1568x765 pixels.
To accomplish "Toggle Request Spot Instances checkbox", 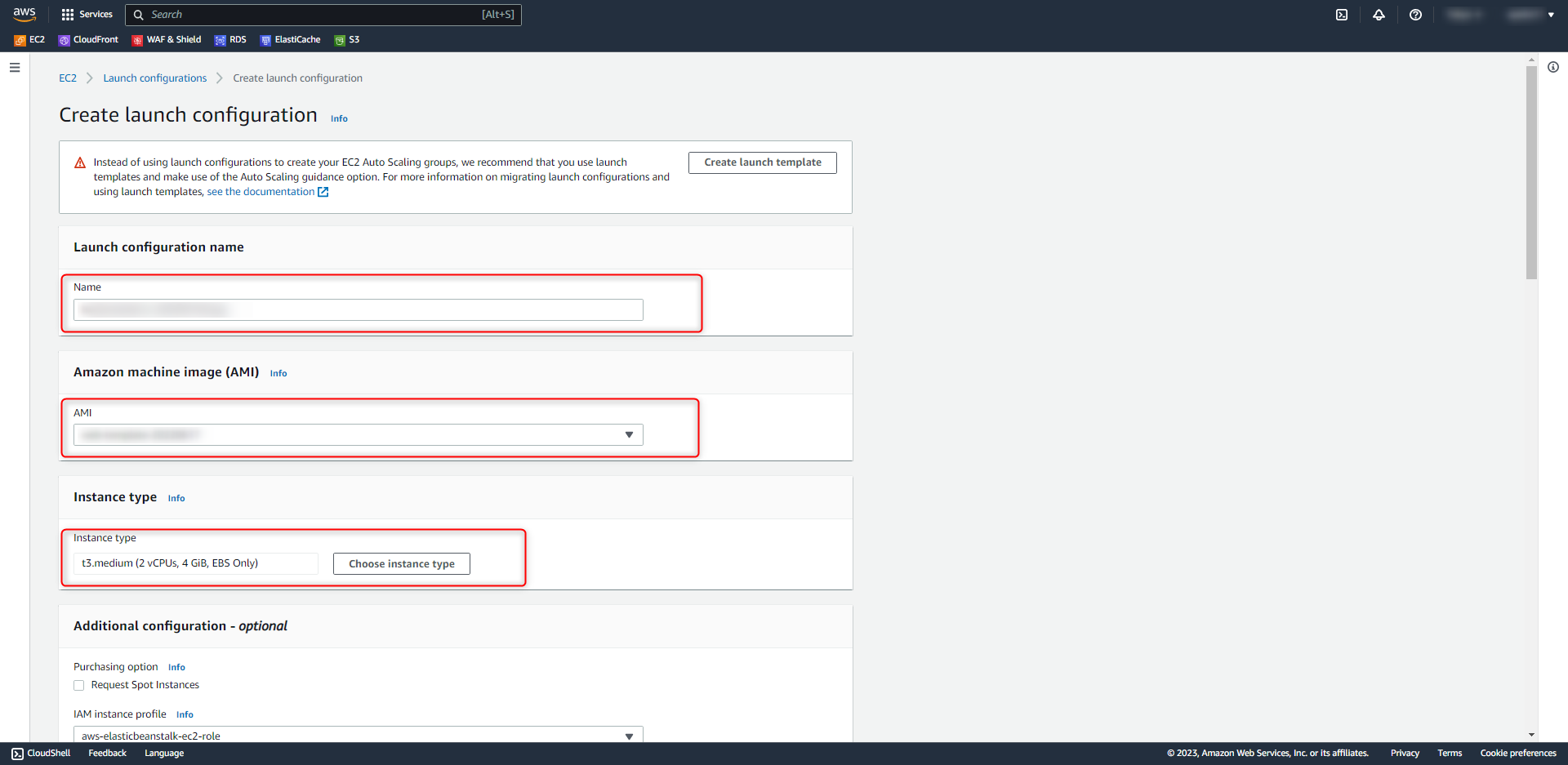I will [79, 686].
